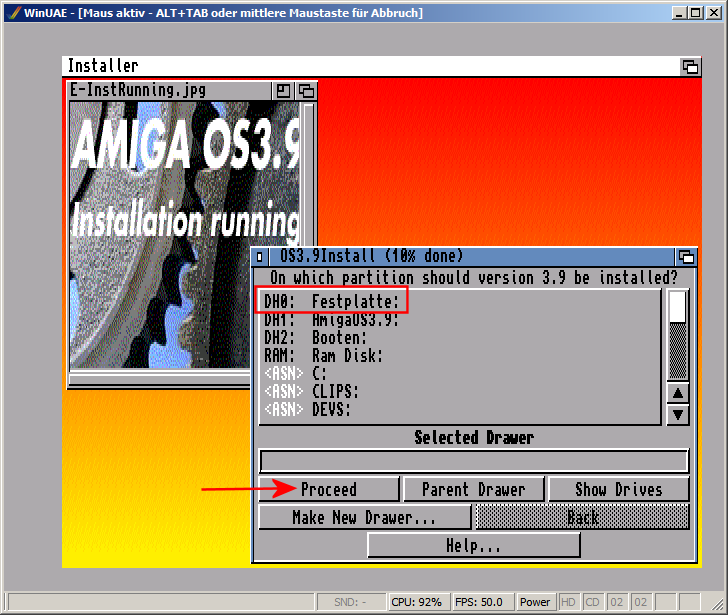The image size is (728, 615).
Task: Click E-InstRunning.jpg window zoom gadget
Action: [x=283, y=91]
